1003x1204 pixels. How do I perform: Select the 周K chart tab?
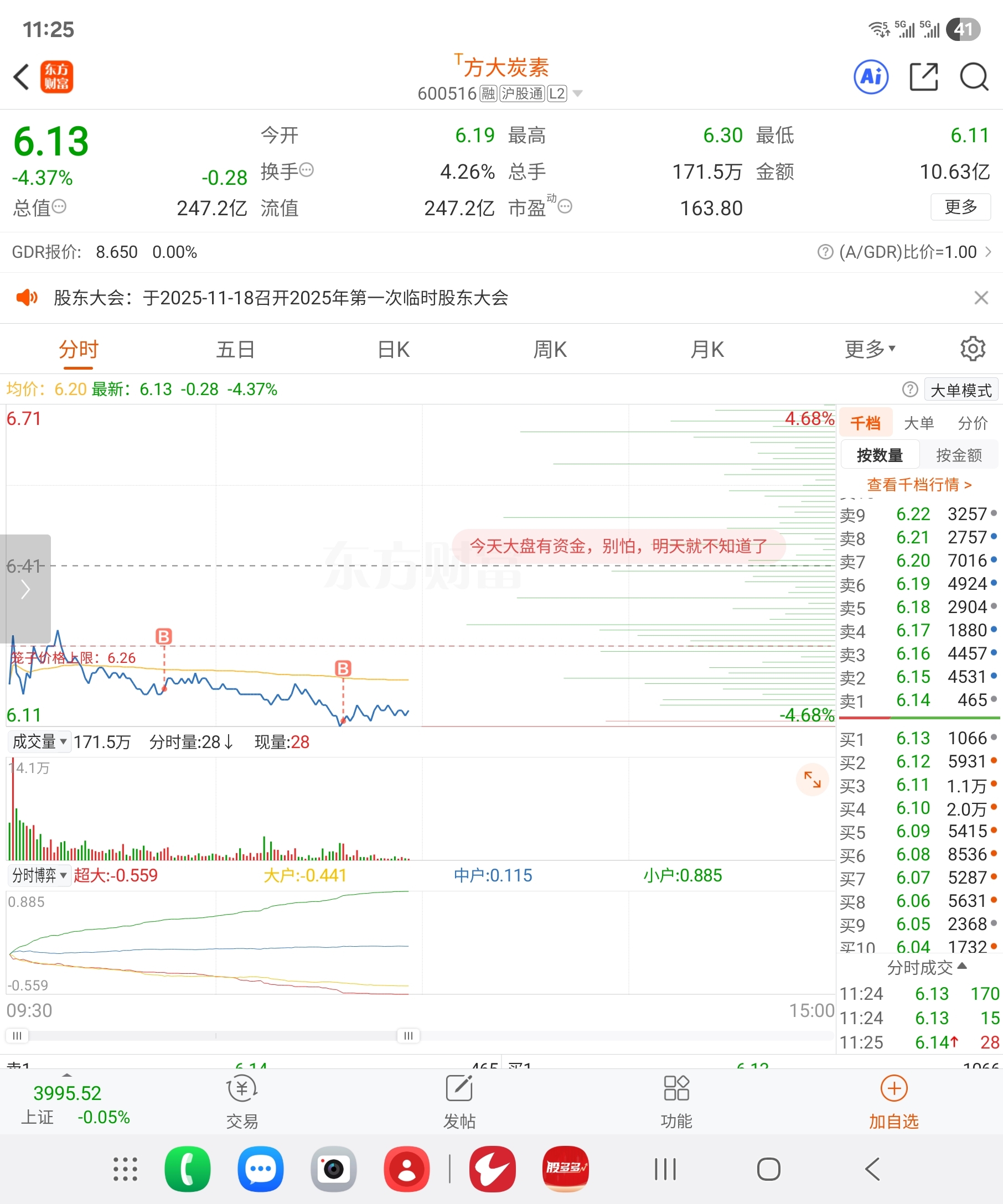(550, 349)
